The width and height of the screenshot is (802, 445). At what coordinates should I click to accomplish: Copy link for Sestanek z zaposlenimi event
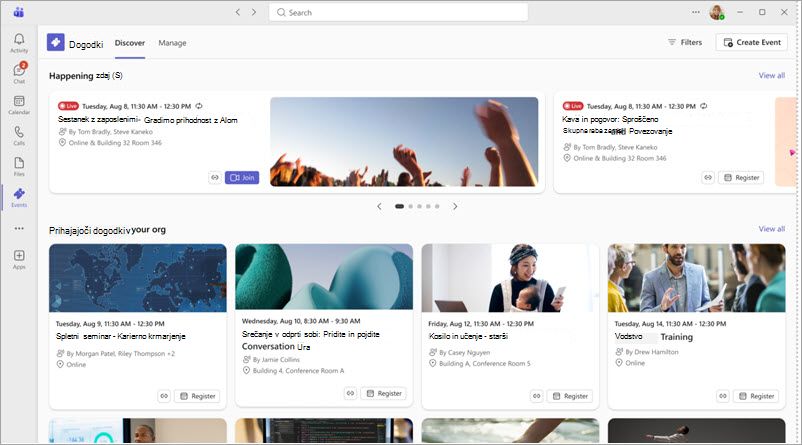215,177
